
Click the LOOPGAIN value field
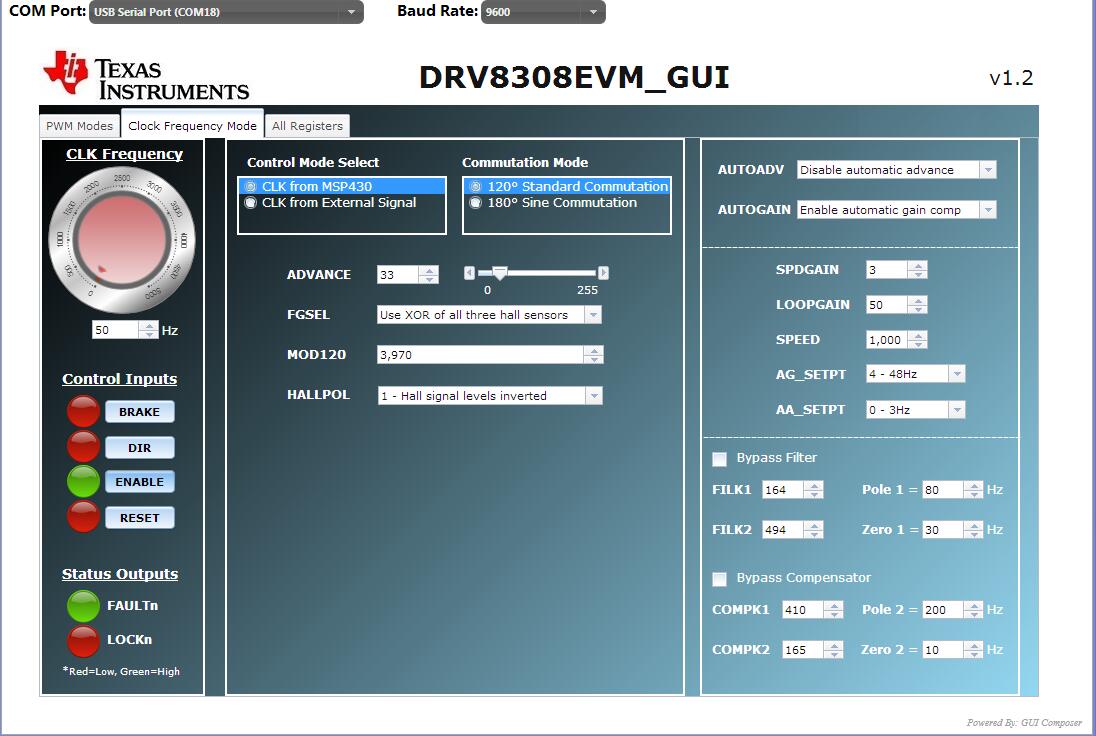point(886,305)
